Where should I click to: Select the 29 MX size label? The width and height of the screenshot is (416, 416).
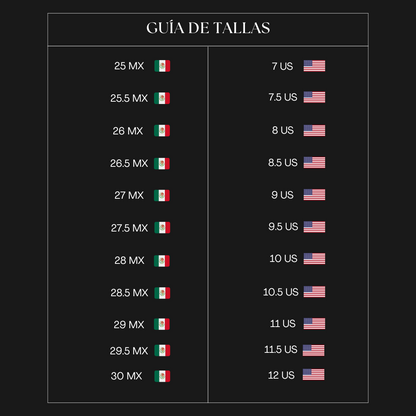129,325
